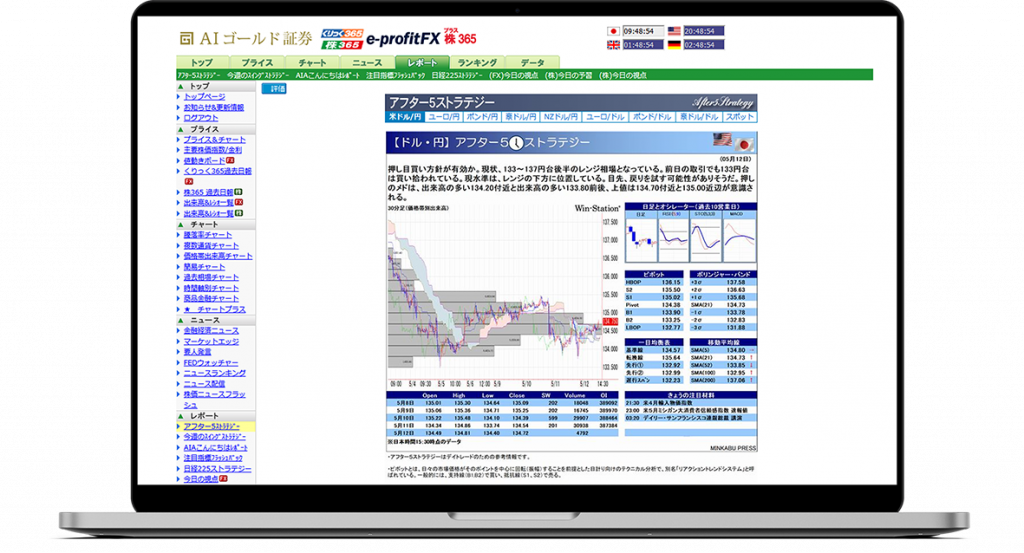Image resolution: width=1024 pixels, height=553 pixels.
Task: Open the マーケットエッジ sidebar link
Action: point(211,341)
